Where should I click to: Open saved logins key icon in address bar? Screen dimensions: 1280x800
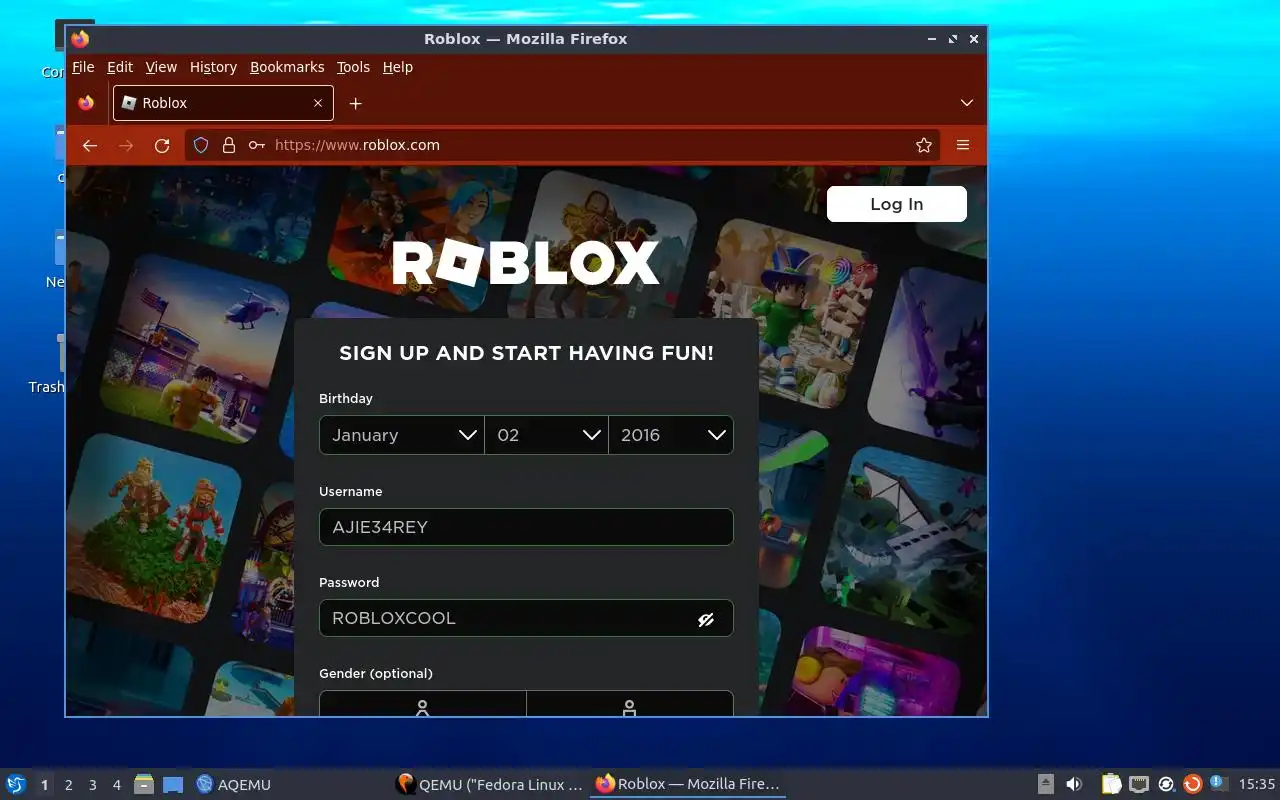(x=257, y=145)
